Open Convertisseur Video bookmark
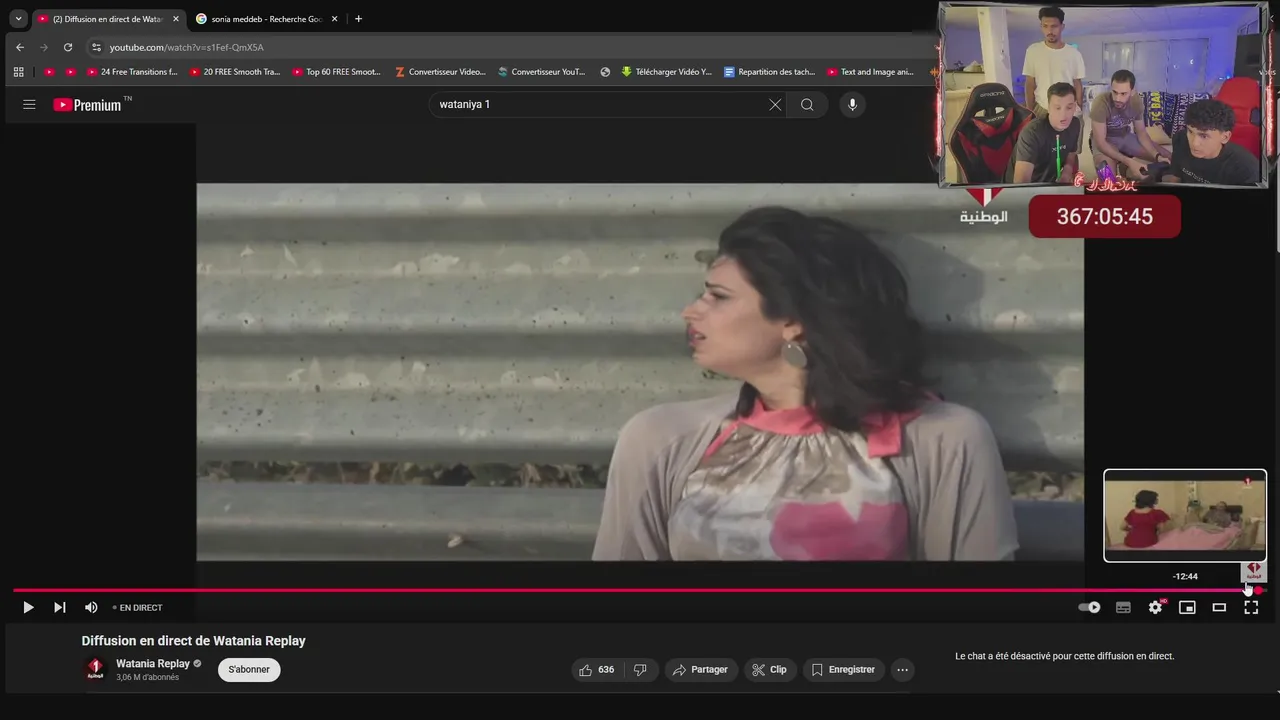This screenshot has height=720, width=1280. pyautogui.click(x=440, y=72)
